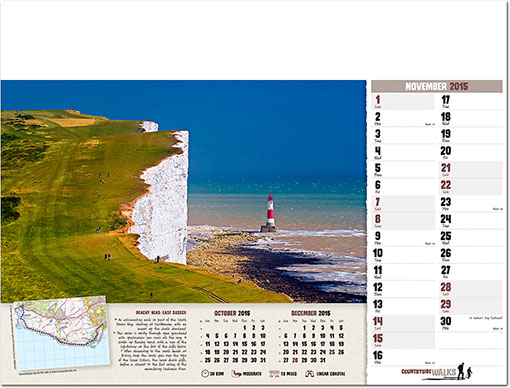Click the LINEAR COASTAL label

331,374
